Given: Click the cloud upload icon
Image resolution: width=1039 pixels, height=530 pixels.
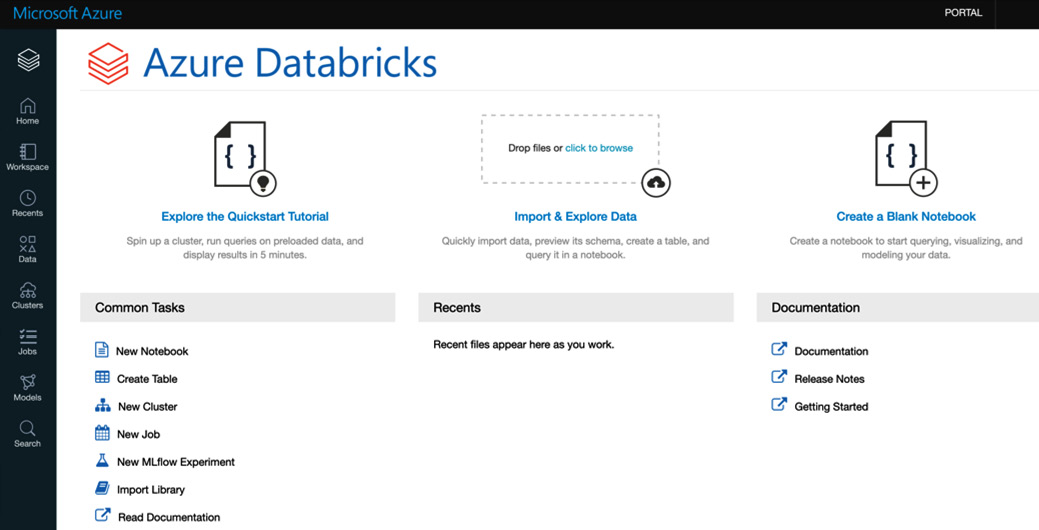Looking at the screenshot, I should (656, 183).
